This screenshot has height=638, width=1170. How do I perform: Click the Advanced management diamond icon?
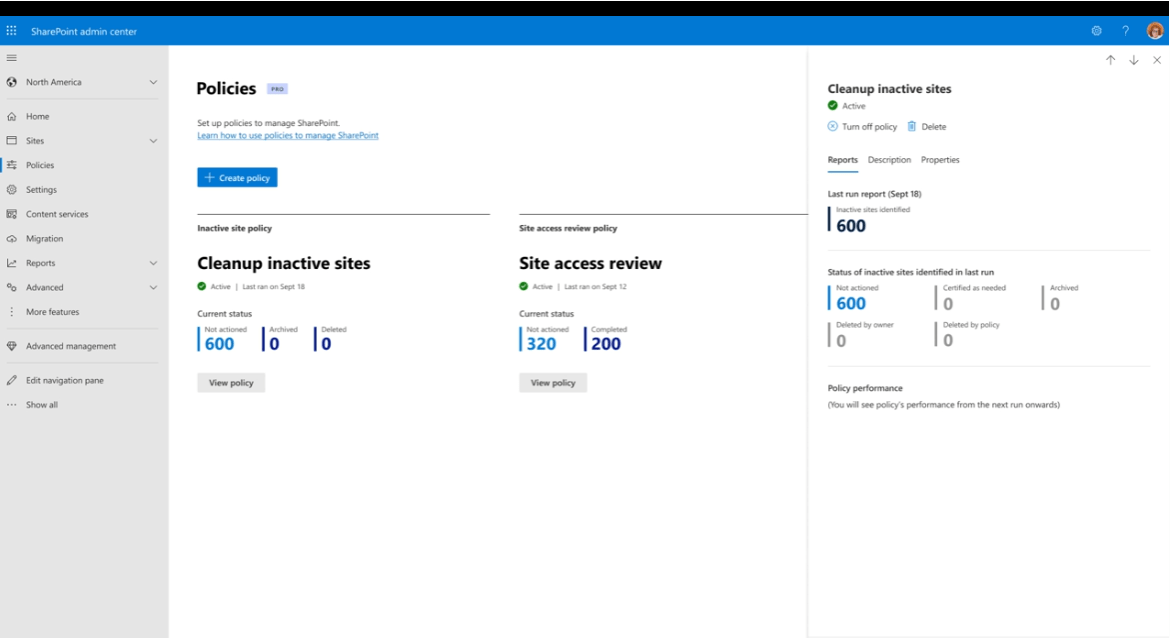[11, 346]
